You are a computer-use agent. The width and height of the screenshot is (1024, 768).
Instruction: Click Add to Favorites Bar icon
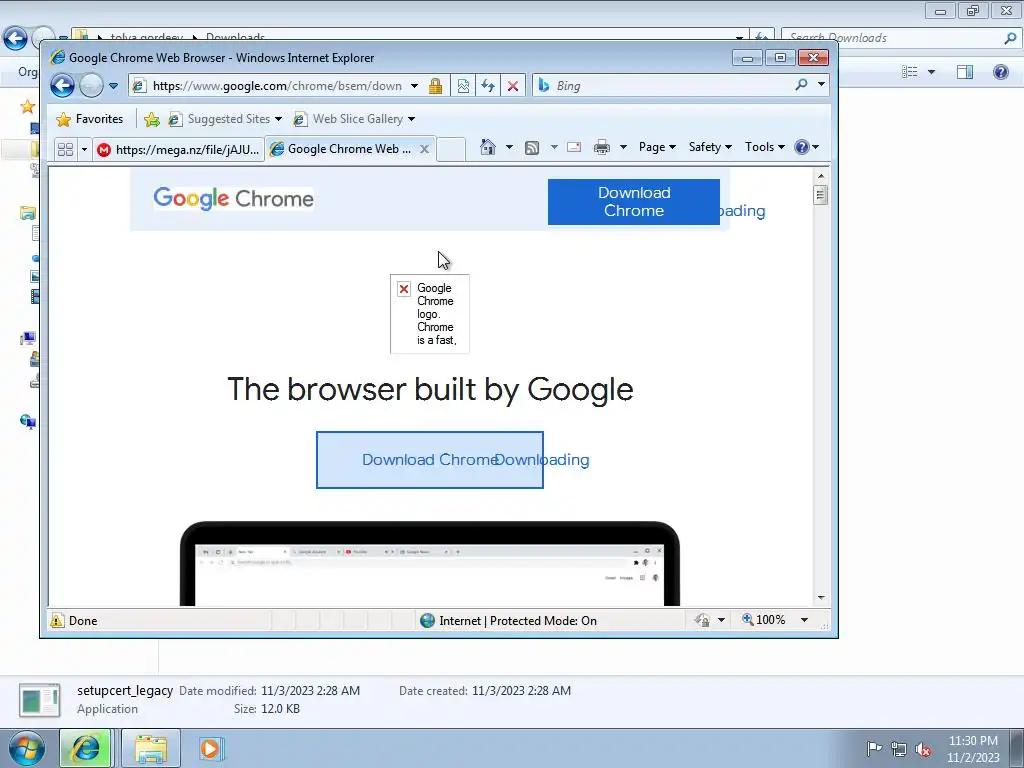click(152, 119)
